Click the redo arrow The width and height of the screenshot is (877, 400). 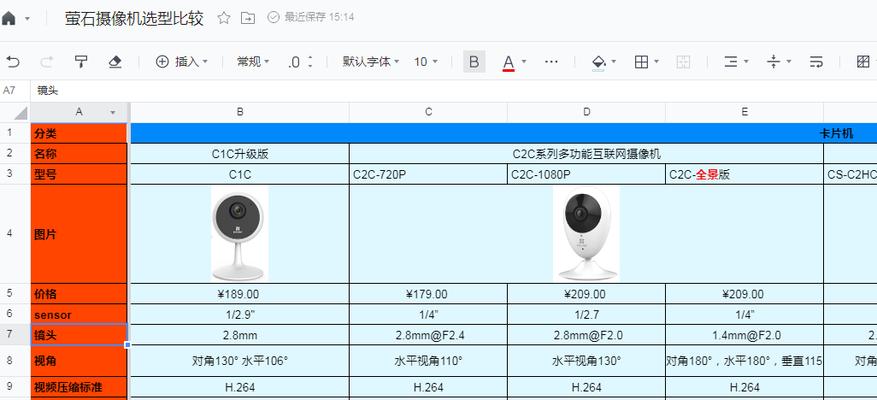[x=46, y=62]
